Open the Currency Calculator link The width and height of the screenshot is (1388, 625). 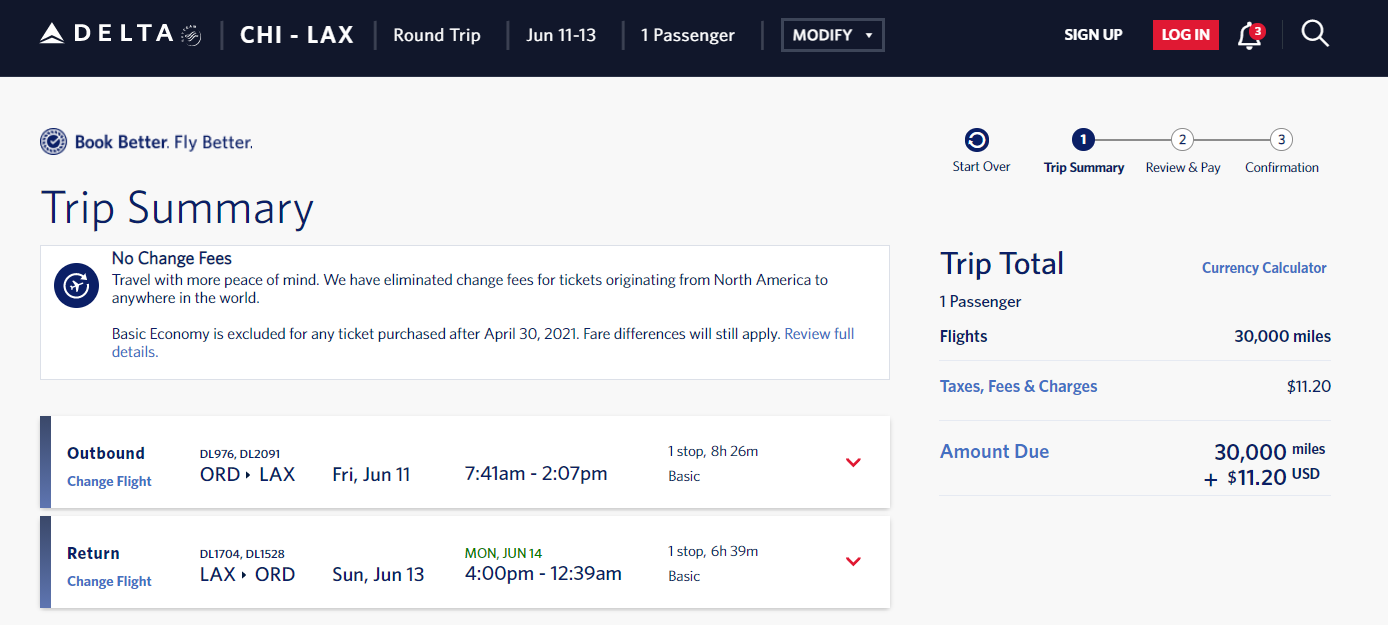(1264, 268)
